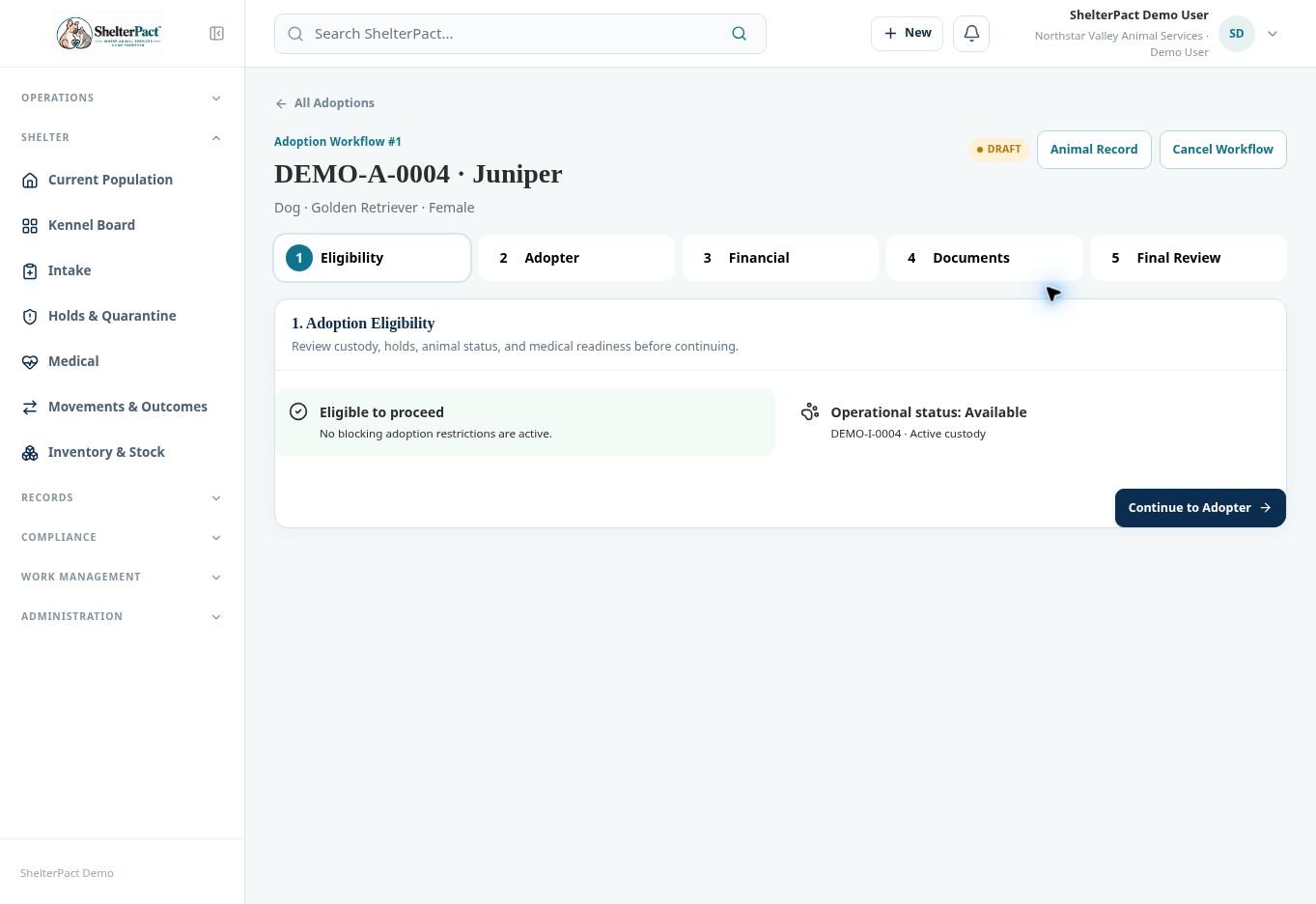Open the Animal Record

[1094, 150]
